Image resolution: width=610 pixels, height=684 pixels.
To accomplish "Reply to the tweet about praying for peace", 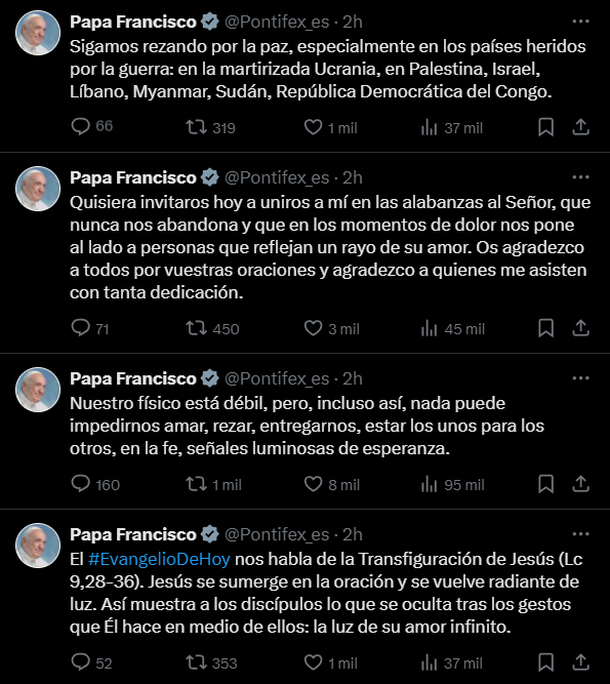I will click(81, 127).
